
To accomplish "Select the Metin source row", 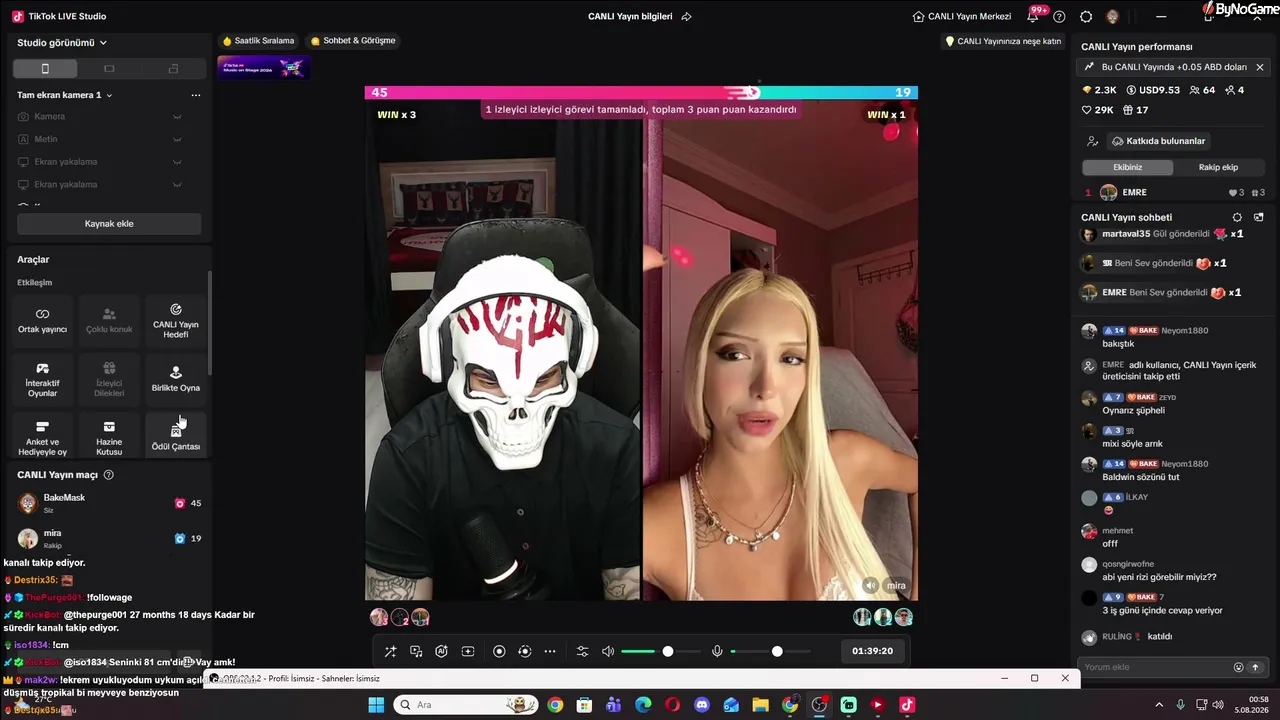I will pyautogui.click(x=109, y=139).
